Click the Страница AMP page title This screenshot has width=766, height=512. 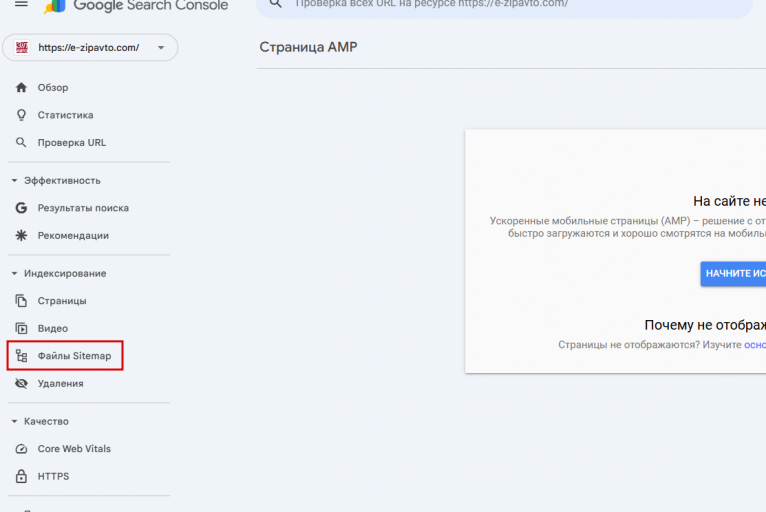click(x=308, y=47)
